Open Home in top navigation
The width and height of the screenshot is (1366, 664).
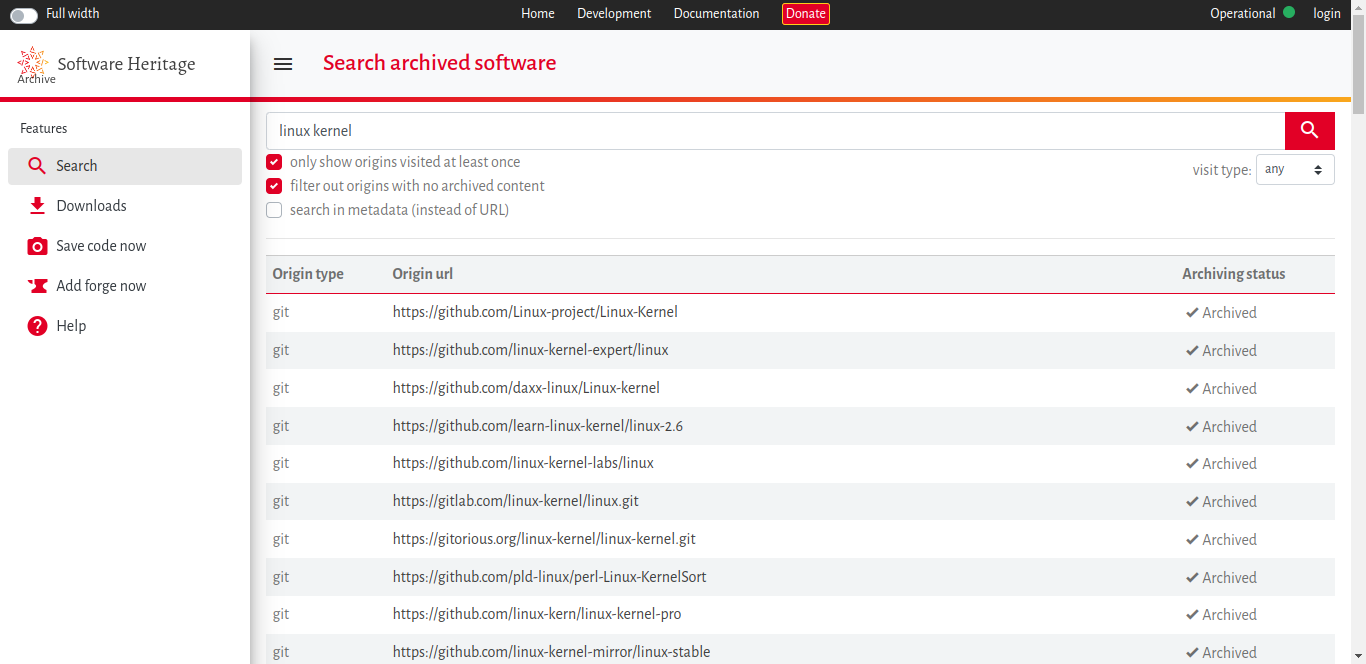[x=538, y=13]
